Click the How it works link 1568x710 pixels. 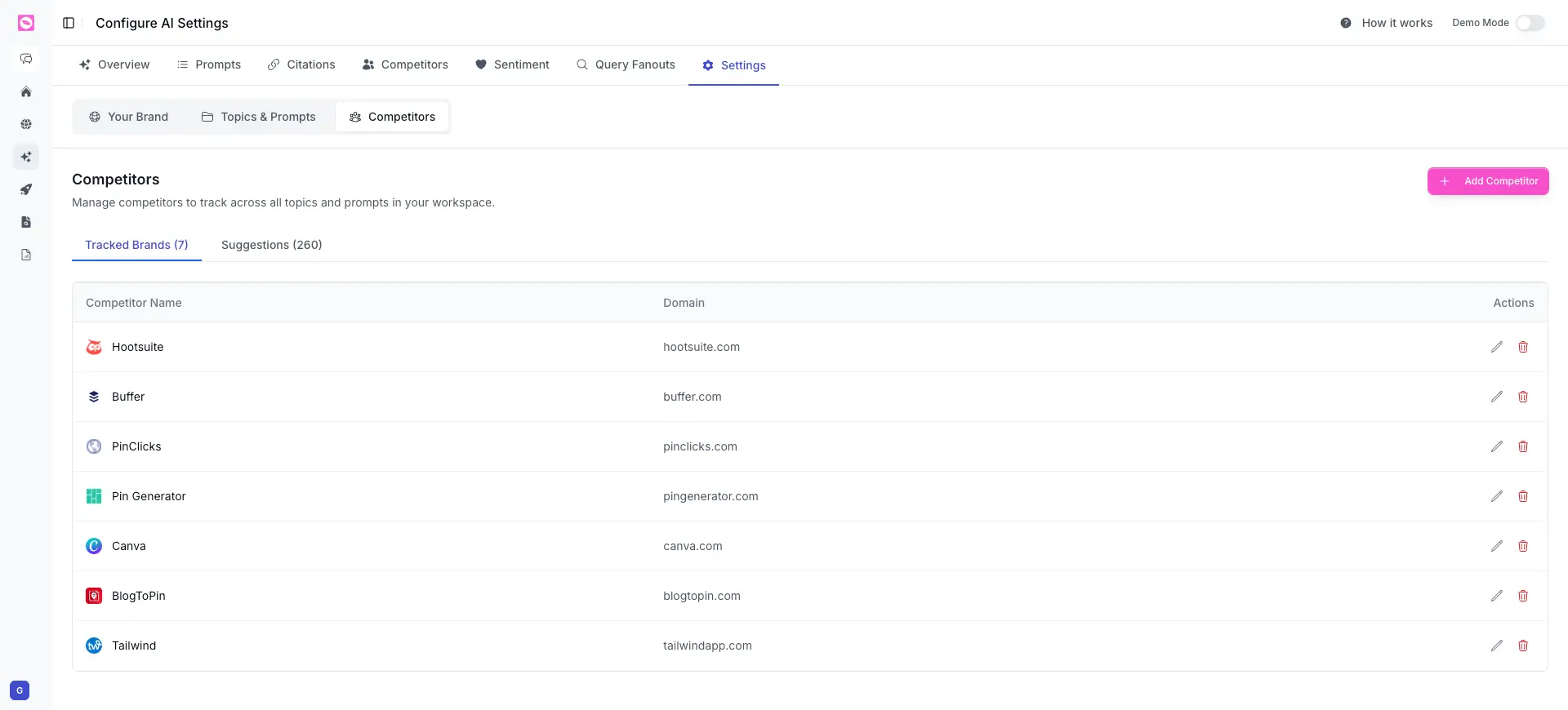pos(1397,23)
